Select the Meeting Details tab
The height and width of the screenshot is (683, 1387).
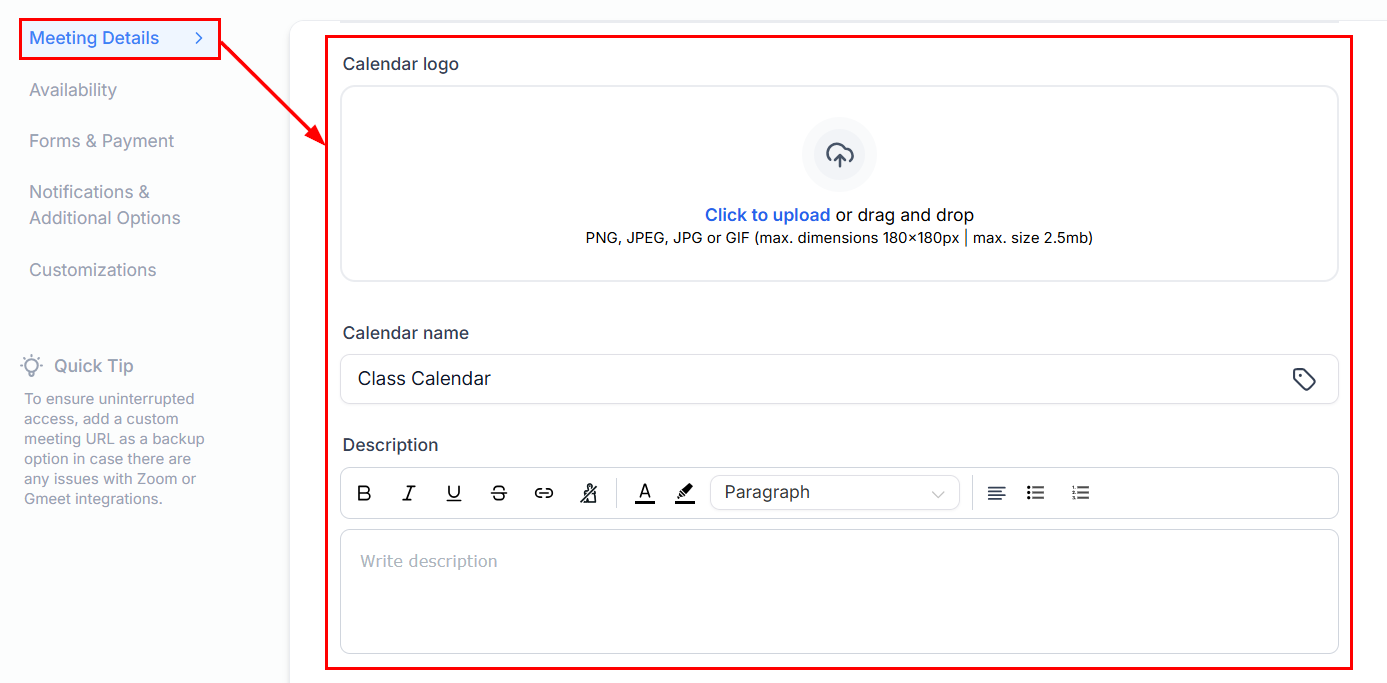coord(119,38)
